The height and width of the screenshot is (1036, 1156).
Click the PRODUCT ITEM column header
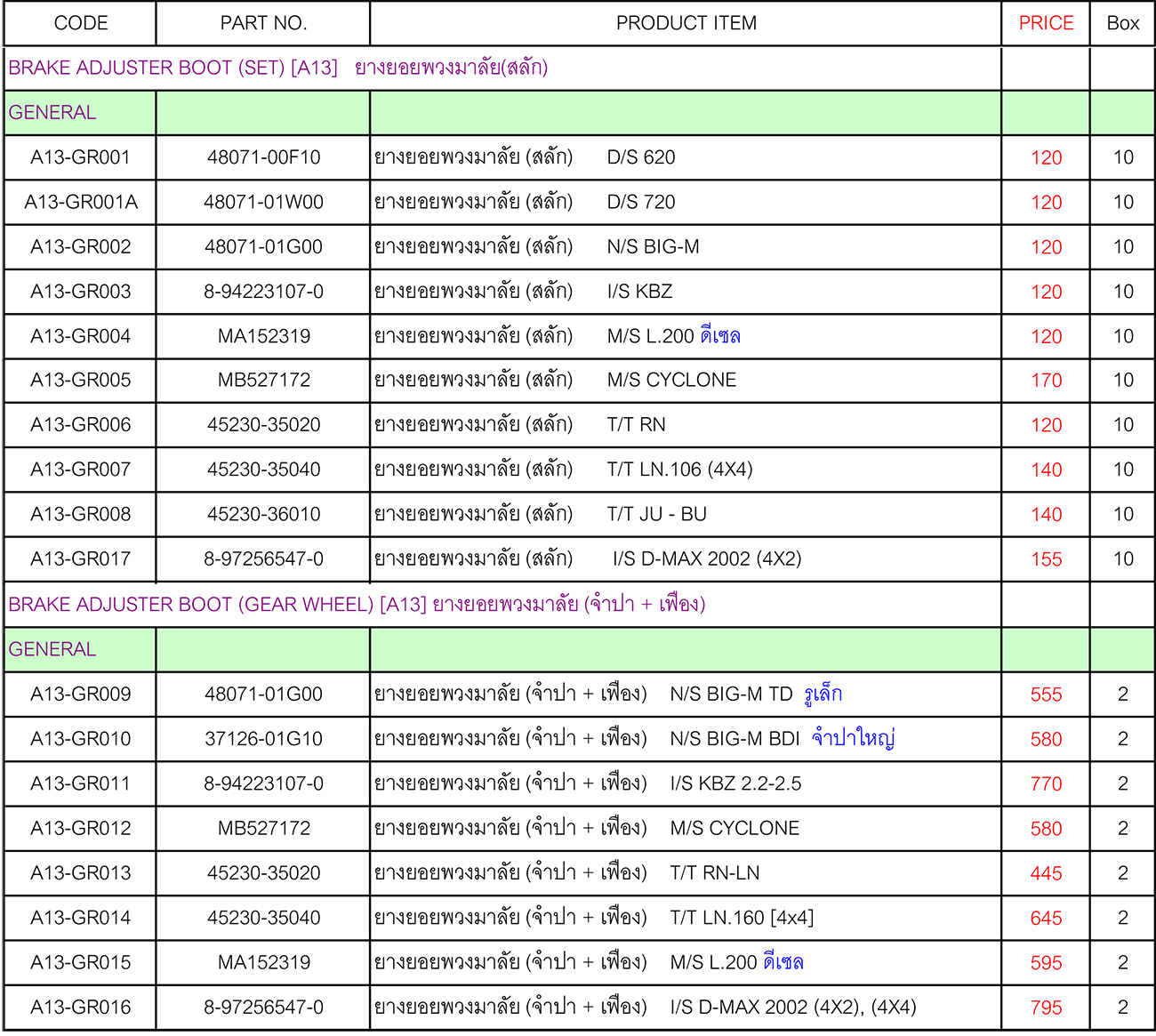pyautogui.click(x=686, y=23)
